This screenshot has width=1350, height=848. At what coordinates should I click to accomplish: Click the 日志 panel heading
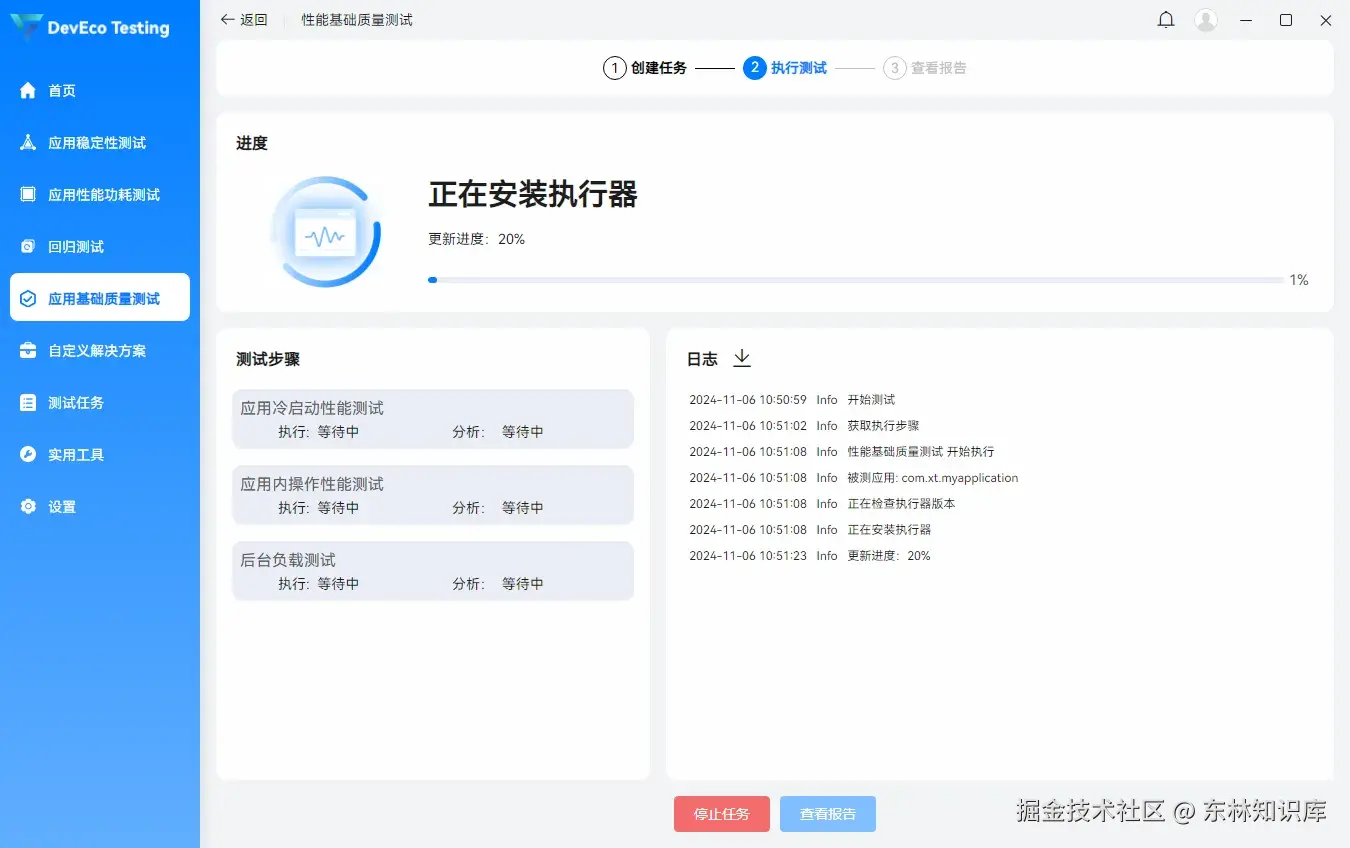702,359
